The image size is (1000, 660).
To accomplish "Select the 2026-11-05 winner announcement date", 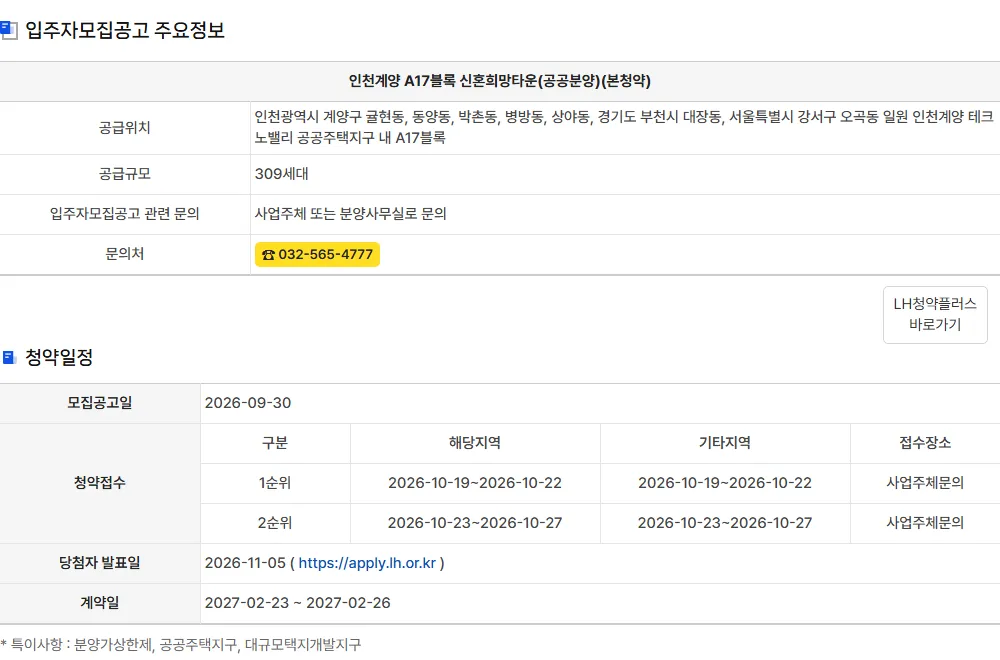I will (245, 563).
